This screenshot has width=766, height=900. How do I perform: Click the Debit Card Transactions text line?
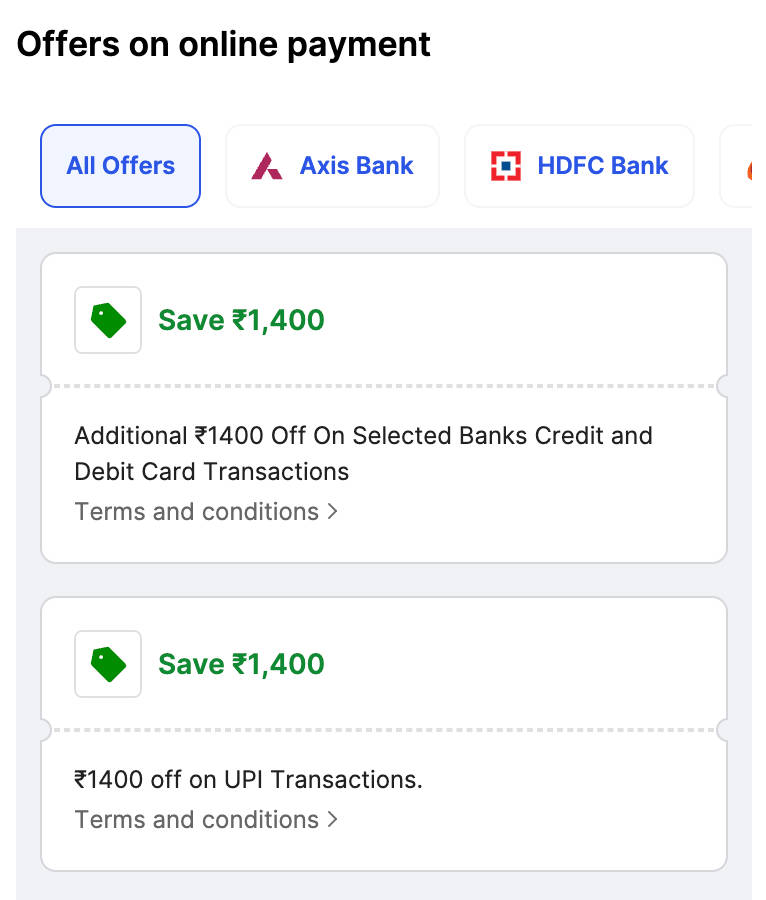pyautogui.click(x=212, y=471)
